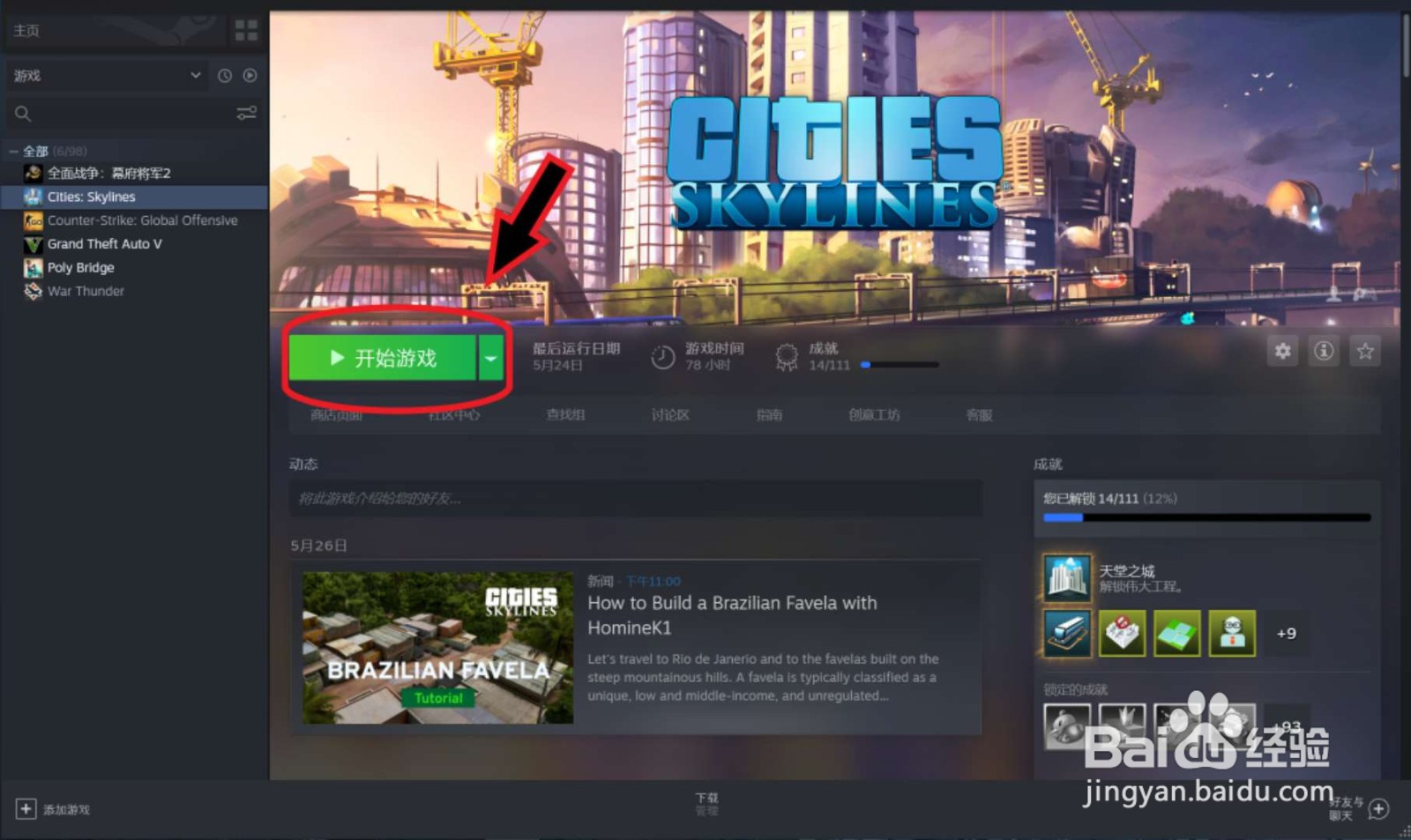Expand the 游戏 category dropdown
The width and height of the screenshot is (1411, 840).
108,76
